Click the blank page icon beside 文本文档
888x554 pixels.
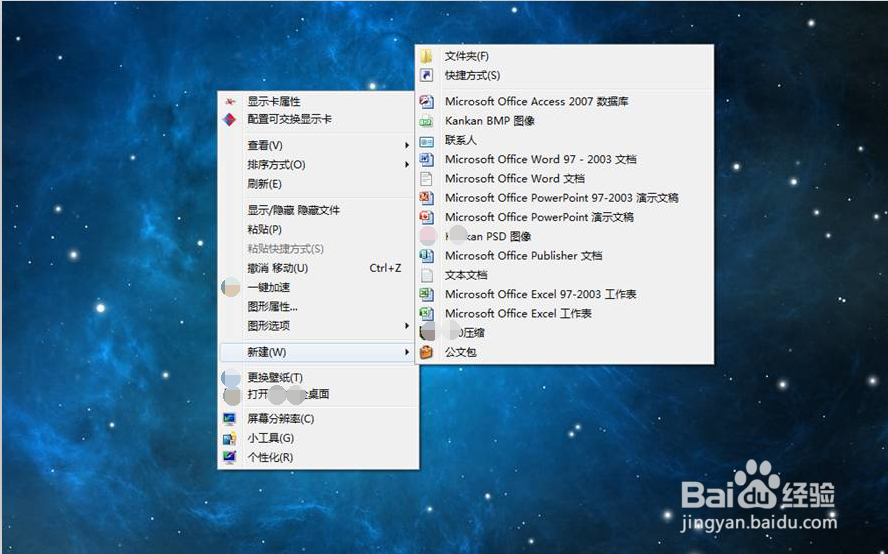pos(426,275)
